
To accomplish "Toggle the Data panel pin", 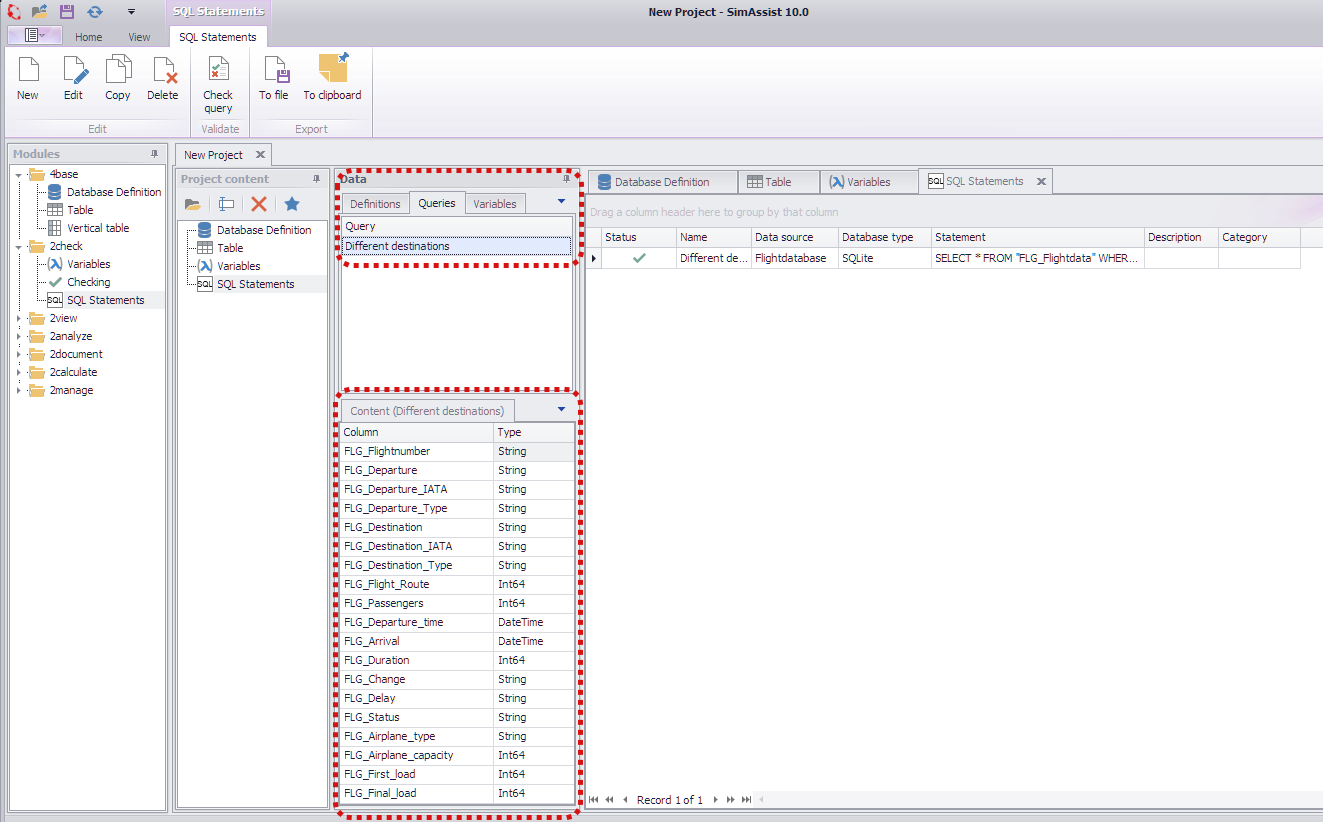I will [567, 177].
